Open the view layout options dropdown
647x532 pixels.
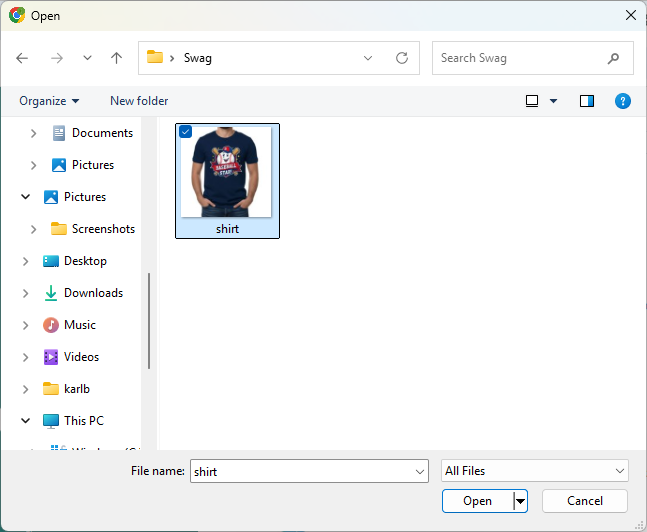pos(553,101)
